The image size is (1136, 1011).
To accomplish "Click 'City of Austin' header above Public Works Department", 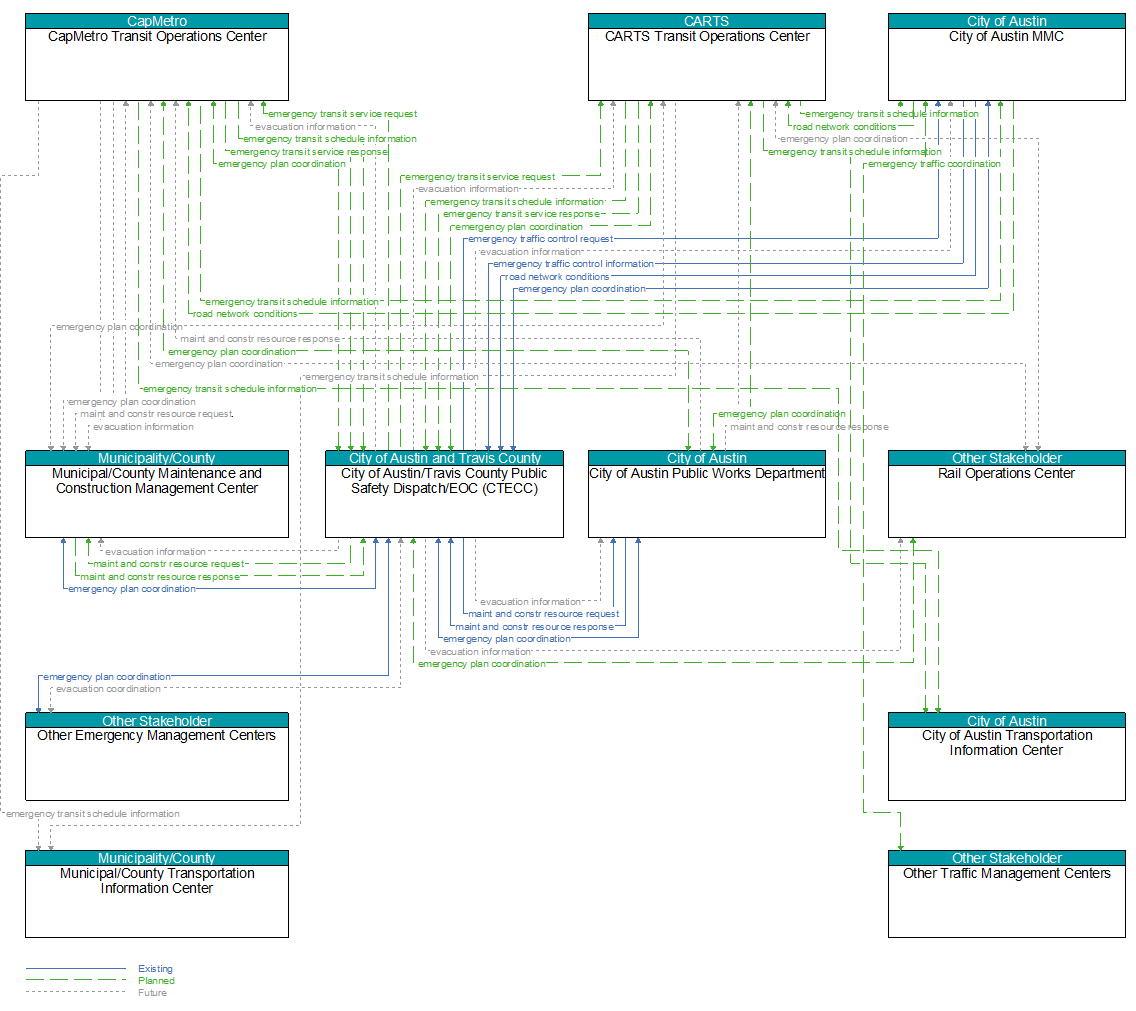I will (706, 458).
